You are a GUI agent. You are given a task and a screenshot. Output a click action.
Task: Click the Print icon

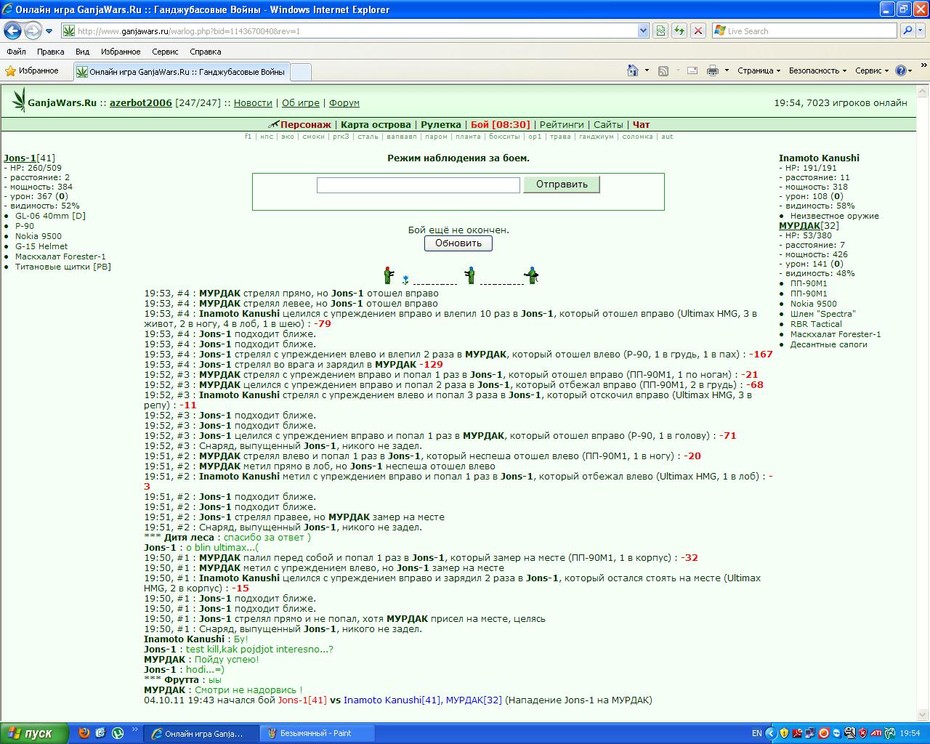[x=712, y=71]
